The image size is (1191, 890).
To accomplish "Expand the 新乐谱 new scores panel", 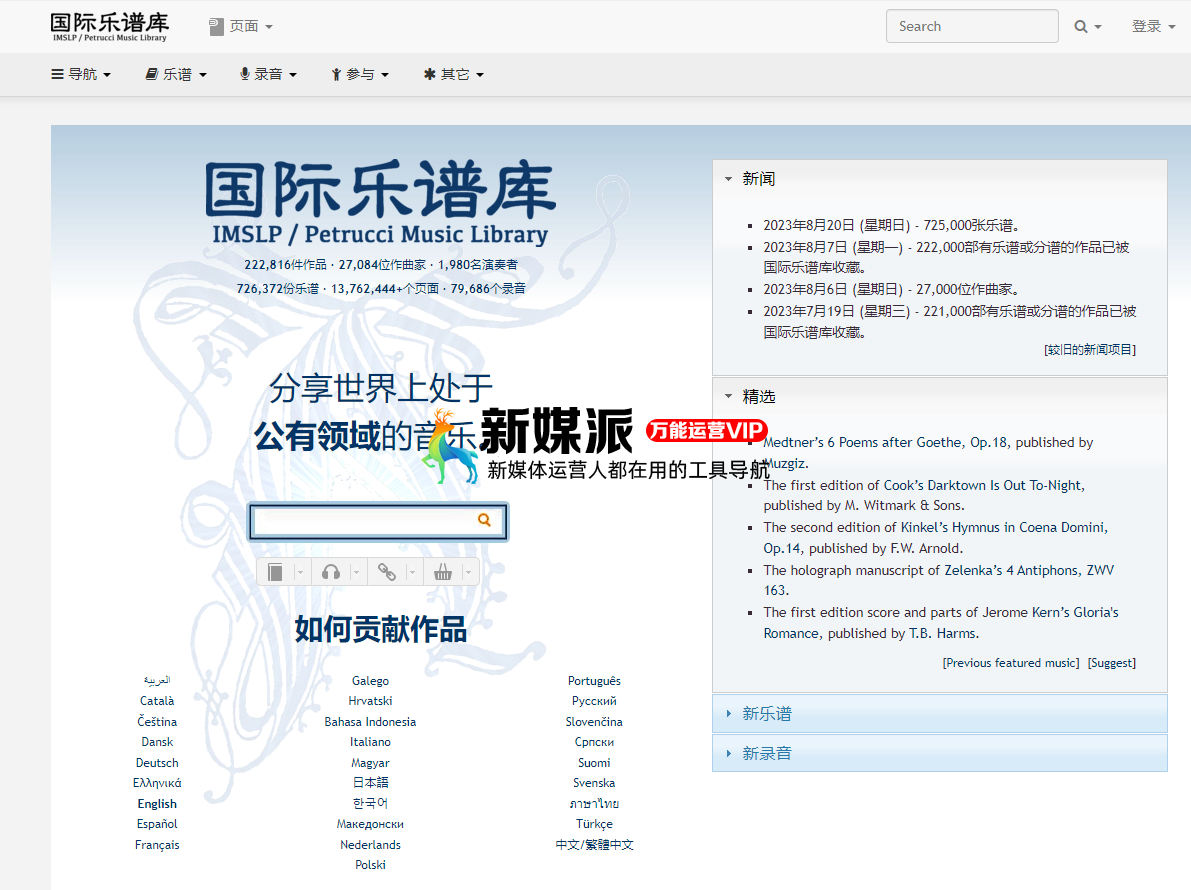I will tap(940, 714).
